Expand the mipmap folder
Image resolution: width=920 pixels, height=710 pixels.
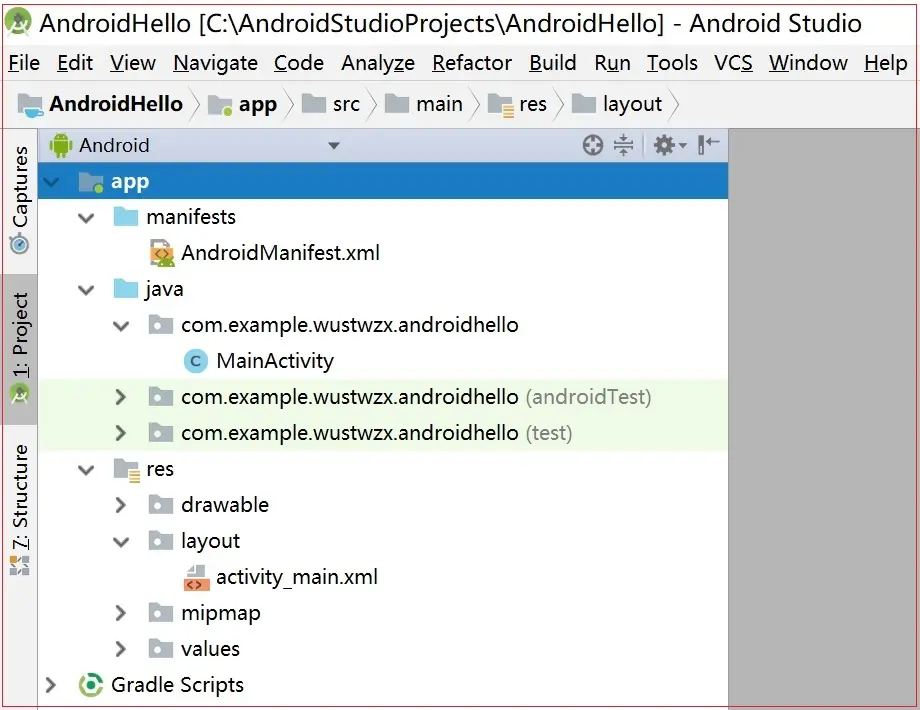click(120, 613)
